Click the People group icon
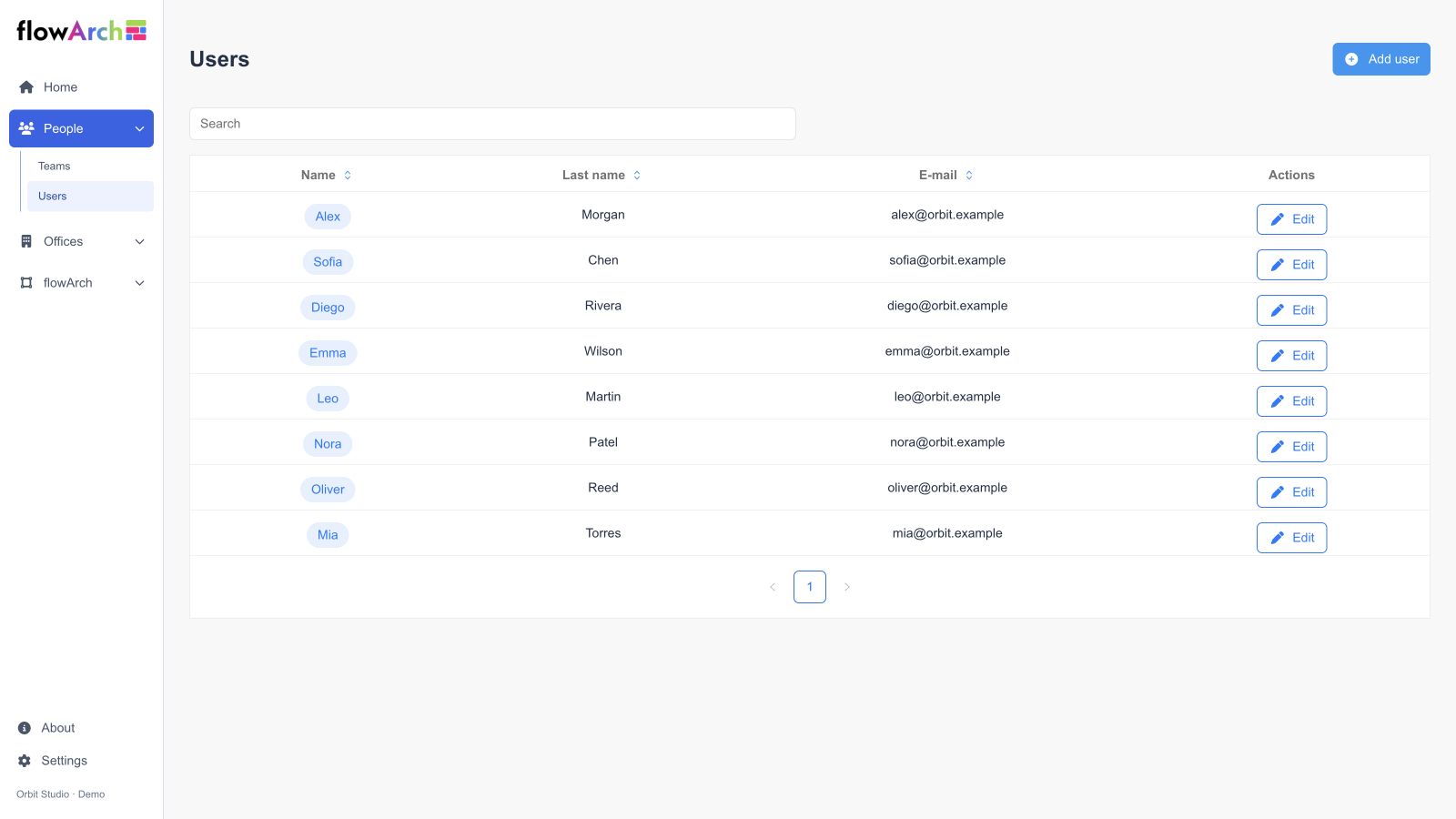The image size is (1456, 819). pos(26,128)
